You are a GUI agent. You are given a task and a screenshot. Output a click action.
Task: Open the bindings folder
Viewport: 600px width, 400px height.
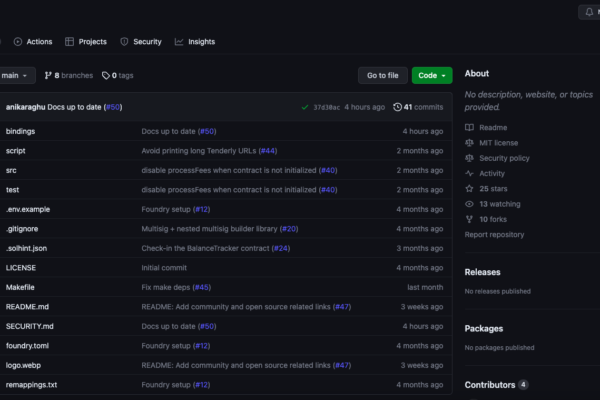[x=20, y=131]
